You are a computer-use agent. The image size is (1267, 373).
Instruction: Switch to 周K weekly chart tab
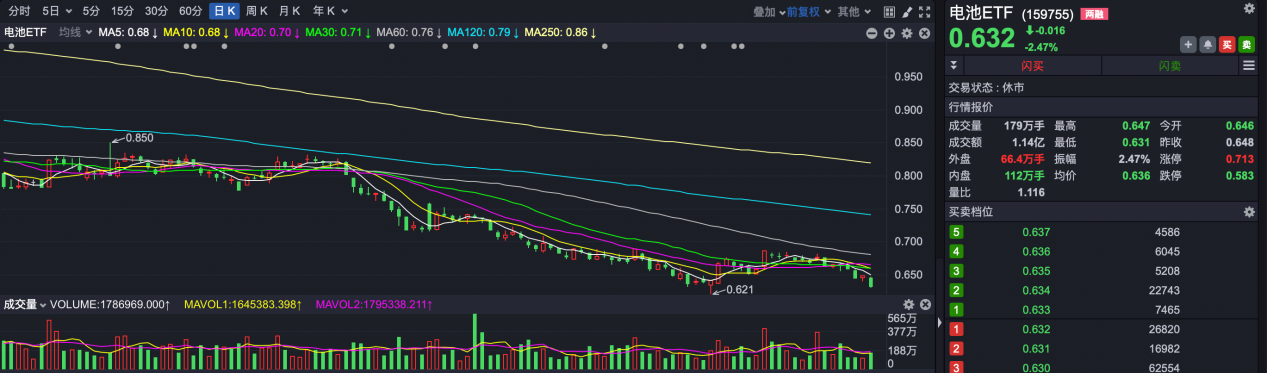point(256,12)
